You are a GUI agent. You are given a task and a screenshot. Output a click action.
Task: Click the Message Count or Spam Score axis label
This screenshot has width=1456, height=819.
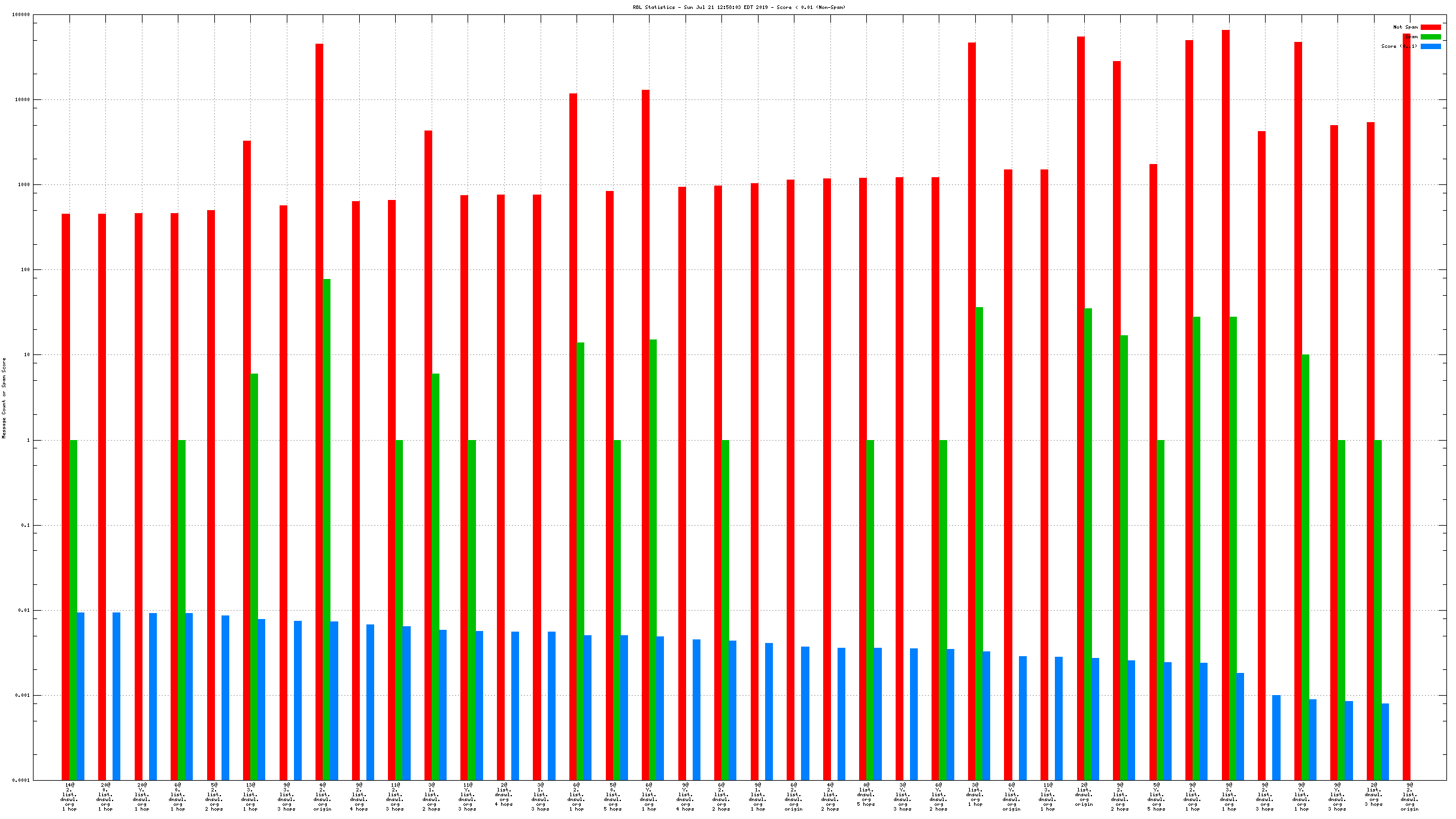click(4, 398)
